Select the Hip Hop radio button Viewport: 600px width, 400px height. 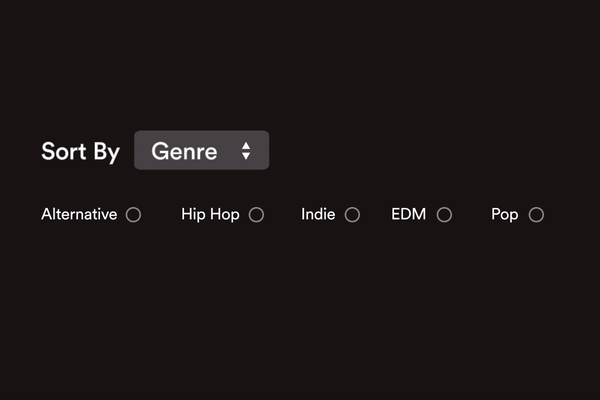[x=256, y=214]
